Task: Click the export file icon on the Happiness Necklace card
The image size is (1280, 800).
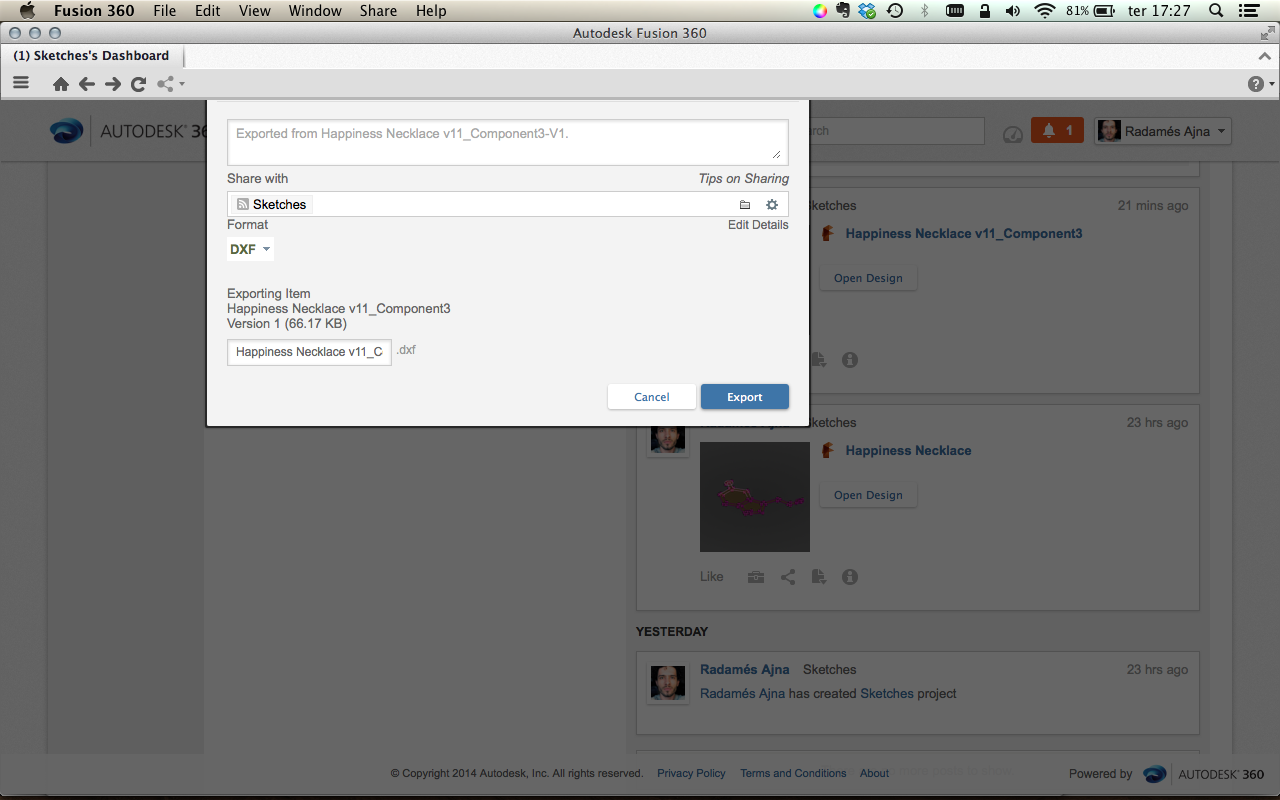Action: pyautogui.click(x=819, y=577)
